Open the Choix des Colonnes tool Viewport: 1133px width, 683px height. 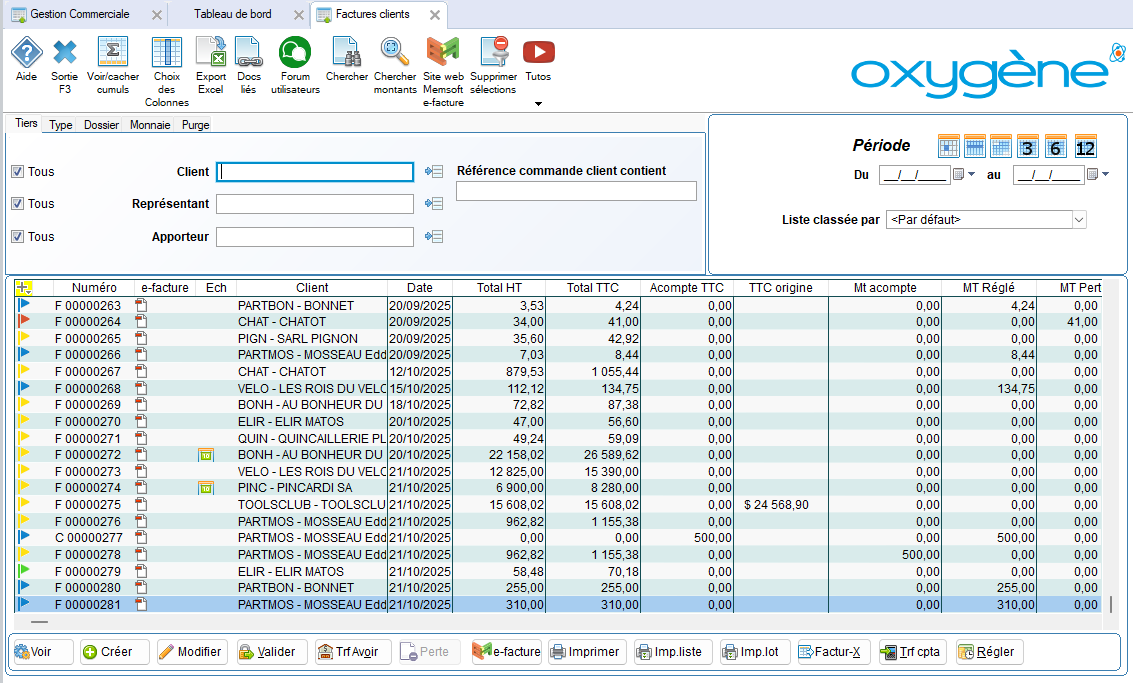(166, 53)
